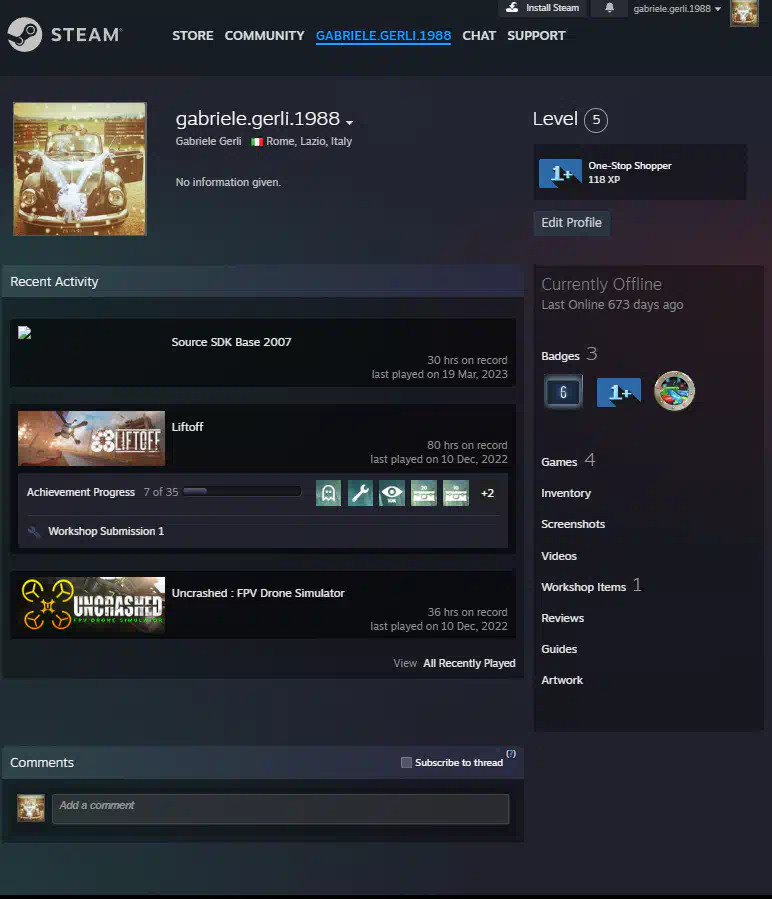Click the fourth Liftoff achievement icon

[x=424, y=493]
